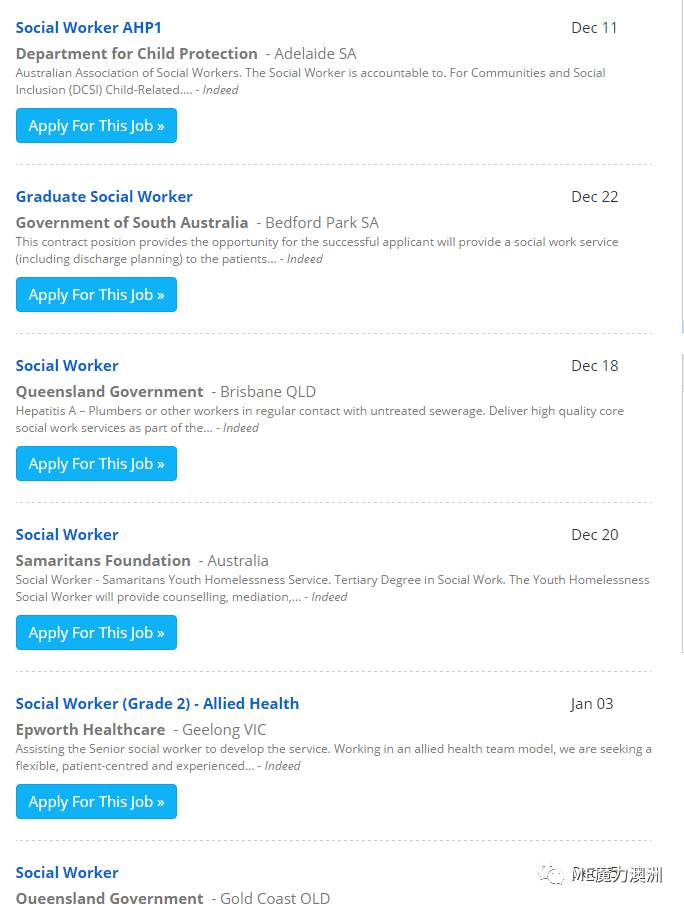Click the Indeed source under Graduate Social Worker
684x904 pixels.
click(305, 259)
